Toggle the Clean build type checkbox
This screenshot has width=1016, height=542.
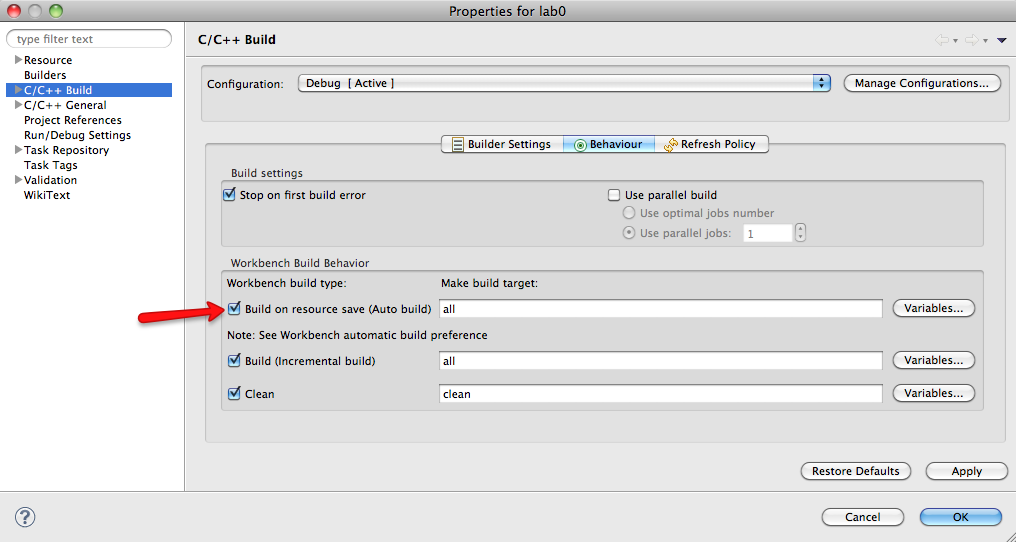(234, 394)
